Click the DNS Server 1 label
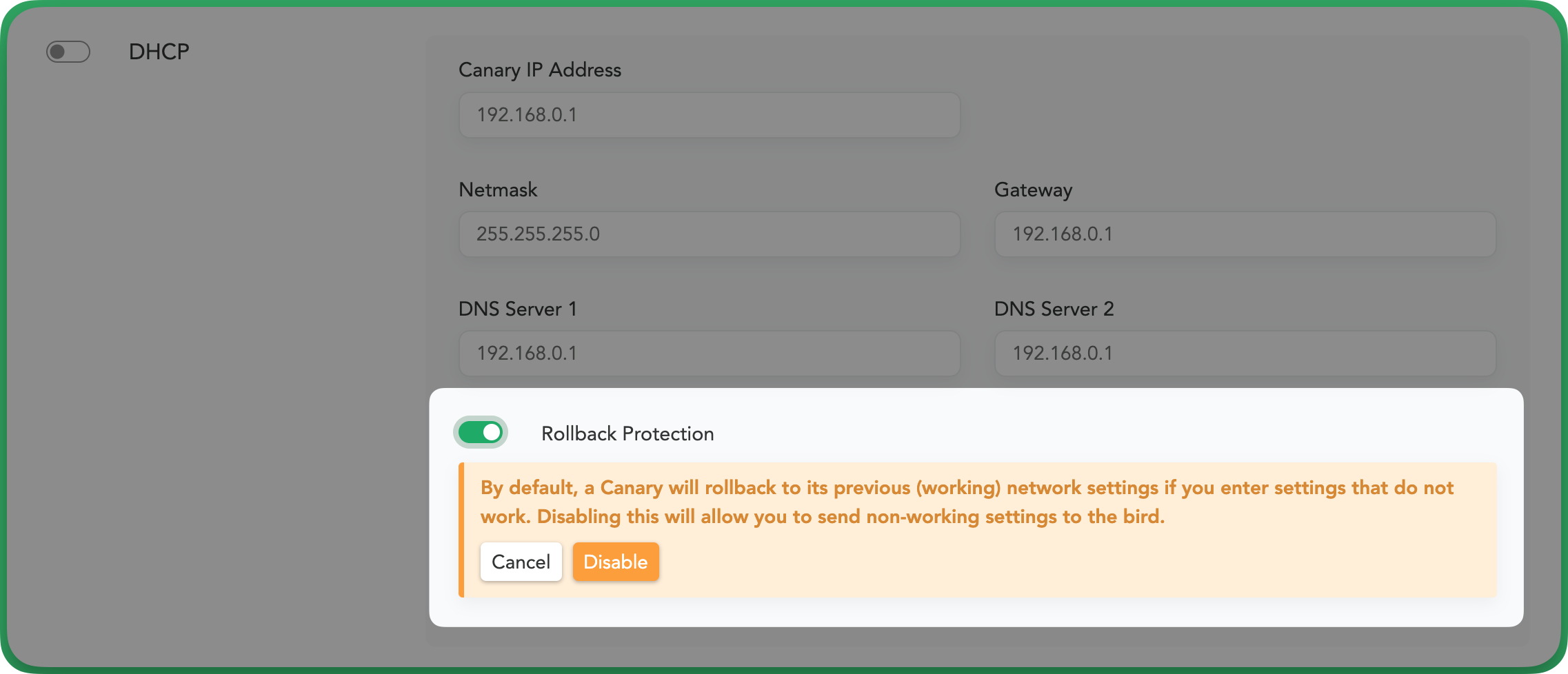Image resolution: width=1568 pixels, height=674 pixels. [x=518, y=309]
